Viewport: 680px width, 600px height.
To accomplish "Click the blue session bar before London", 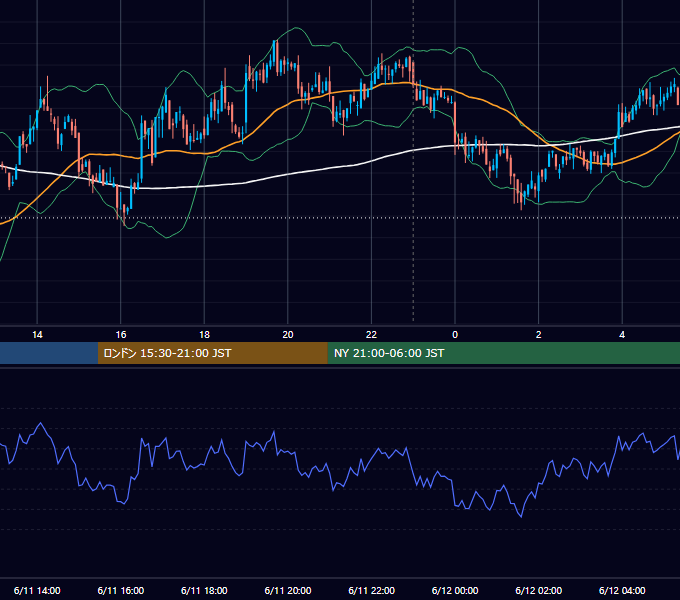I will (x=49, y=353).
